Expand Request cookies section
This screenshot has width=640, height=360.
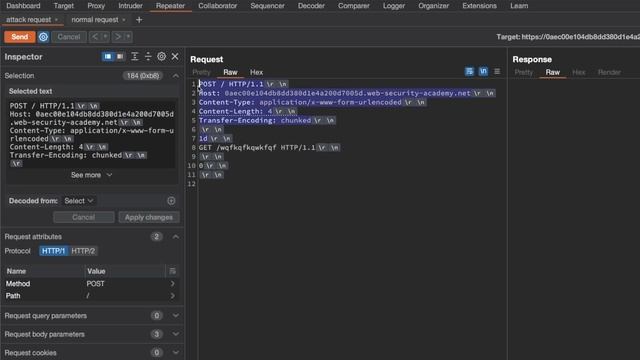[x=176, y=352]
